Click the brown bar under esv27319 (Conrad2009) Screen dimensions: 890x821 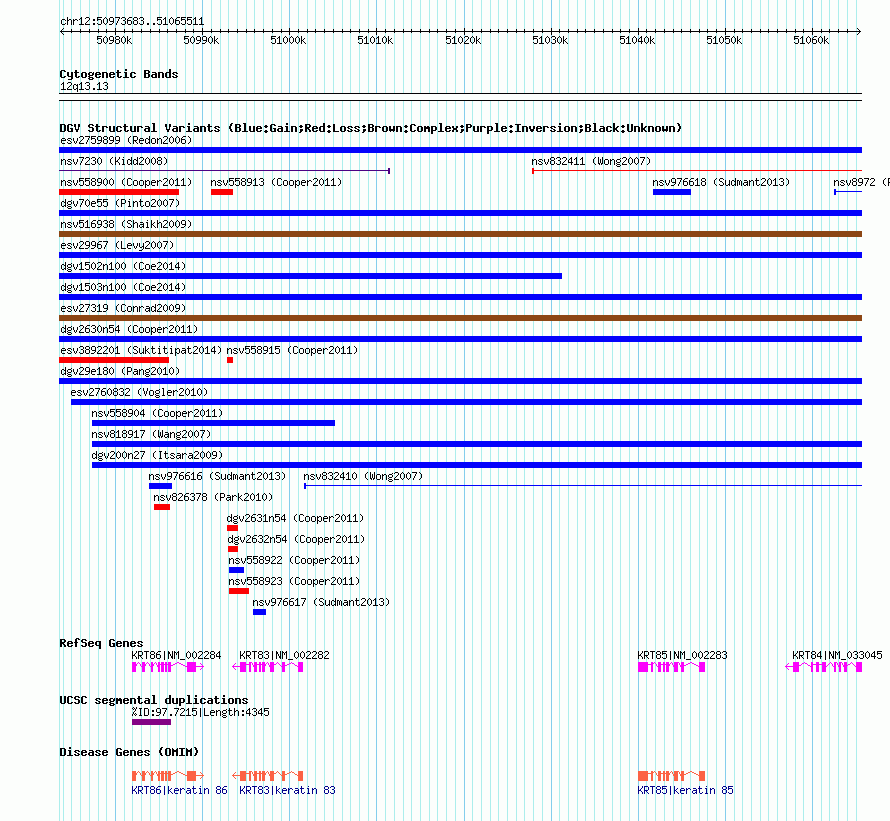click(460, 318)
